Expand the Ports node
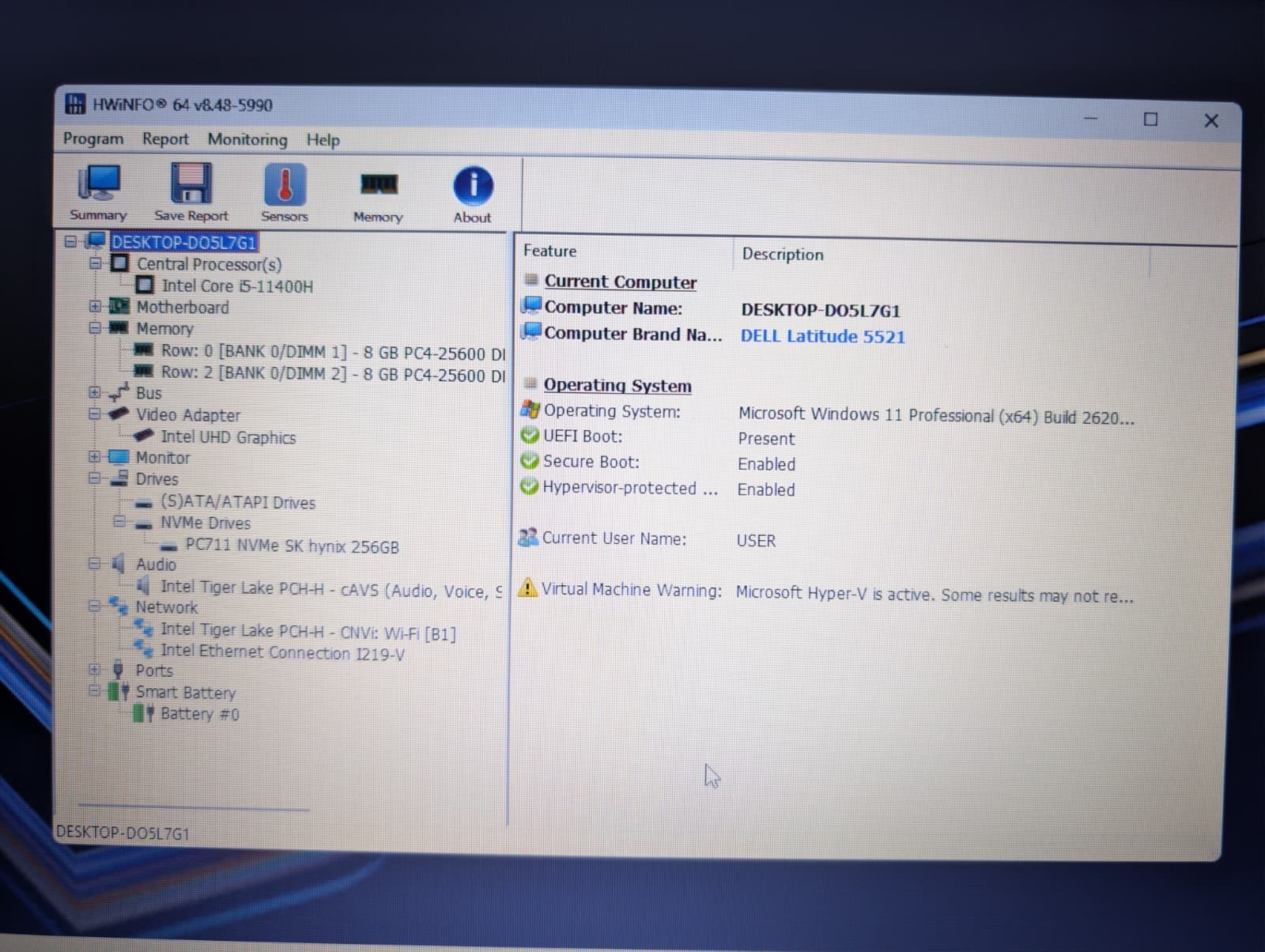This screenshot has width=1265, height=952. 94,669
